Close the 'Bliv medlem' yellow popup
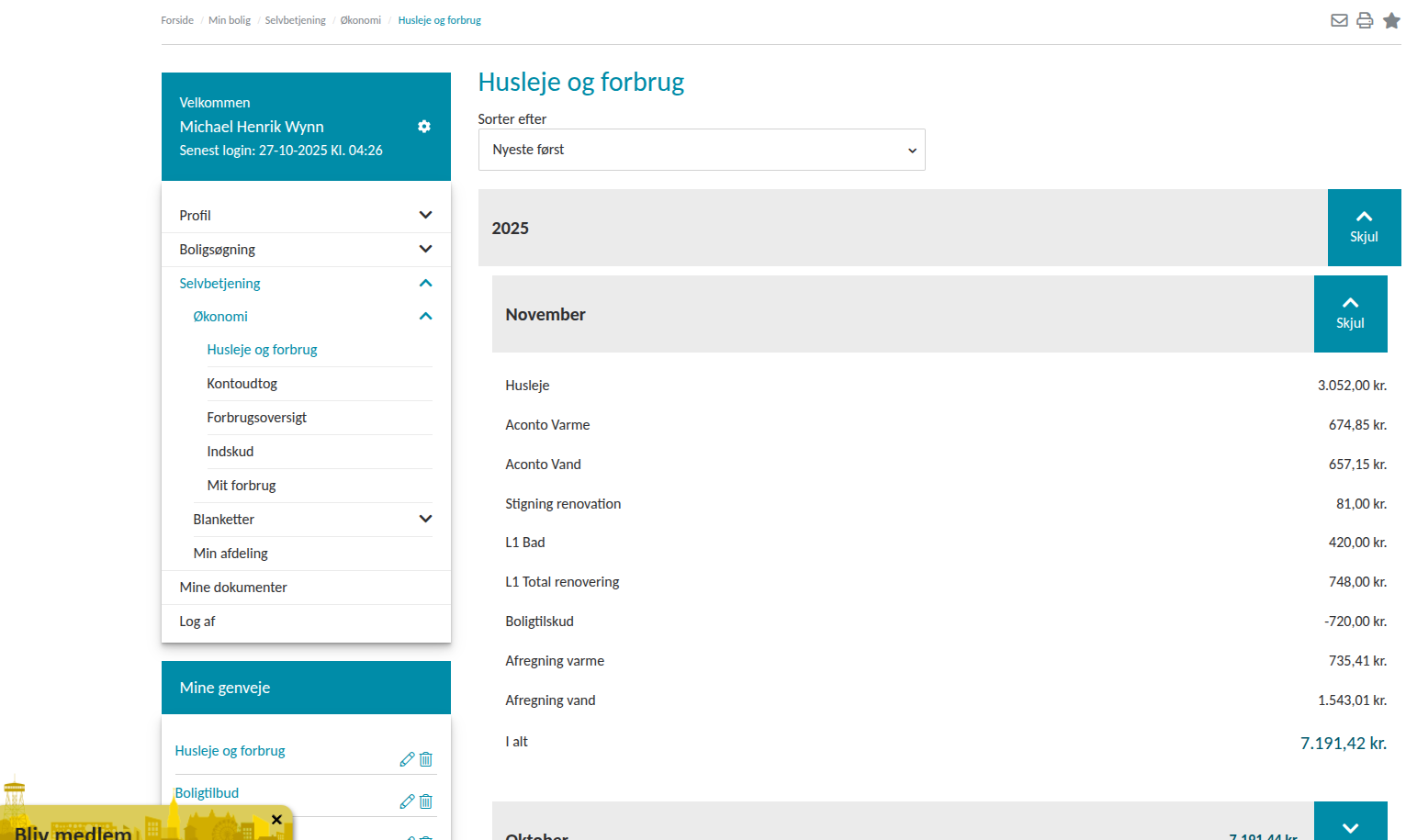Viewport: 1406px width, 840px height. pyautogui.click(x=276, y=820)
